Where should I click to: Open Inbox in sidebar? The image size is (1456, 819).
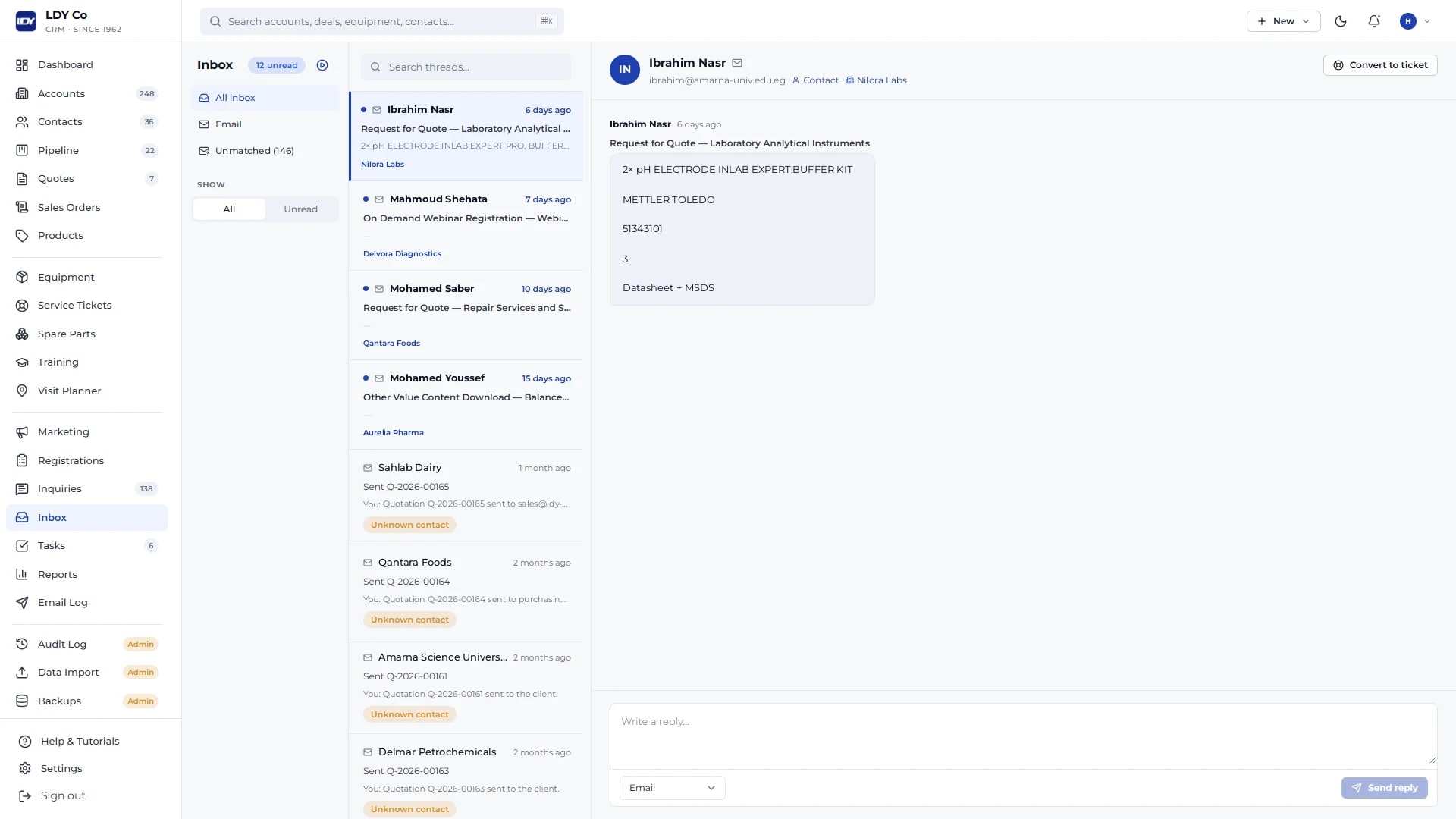[86, 518]
